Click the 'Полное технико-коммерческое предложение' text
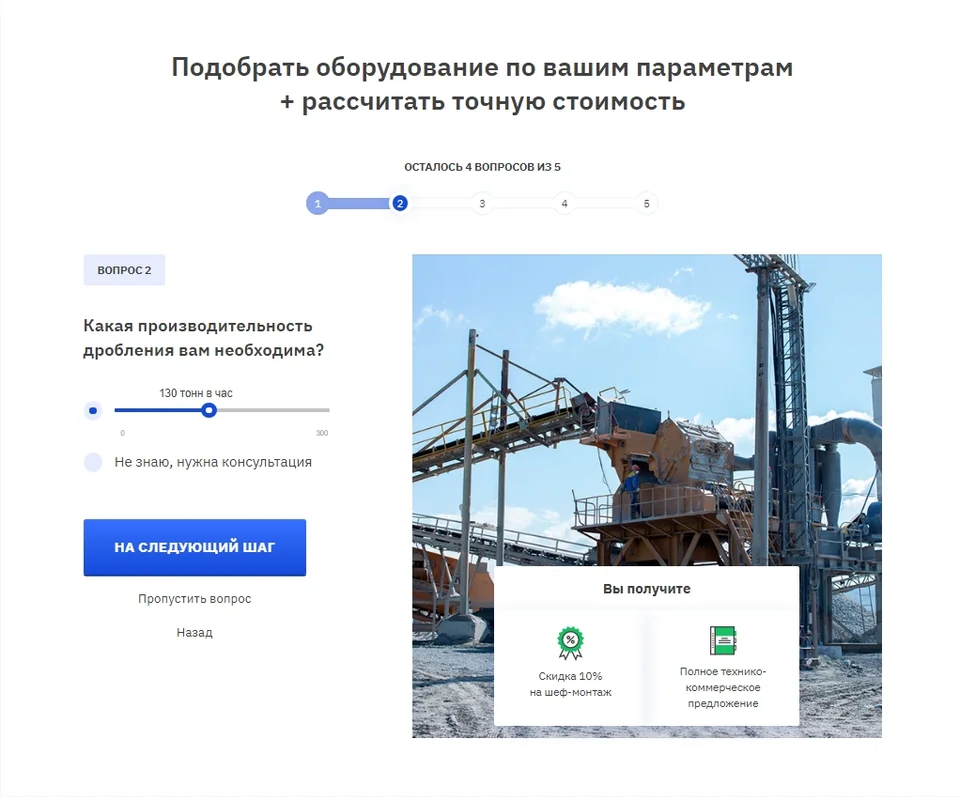Image resolution: width=960 pixels, height=797 pixels. click(722, 687)
